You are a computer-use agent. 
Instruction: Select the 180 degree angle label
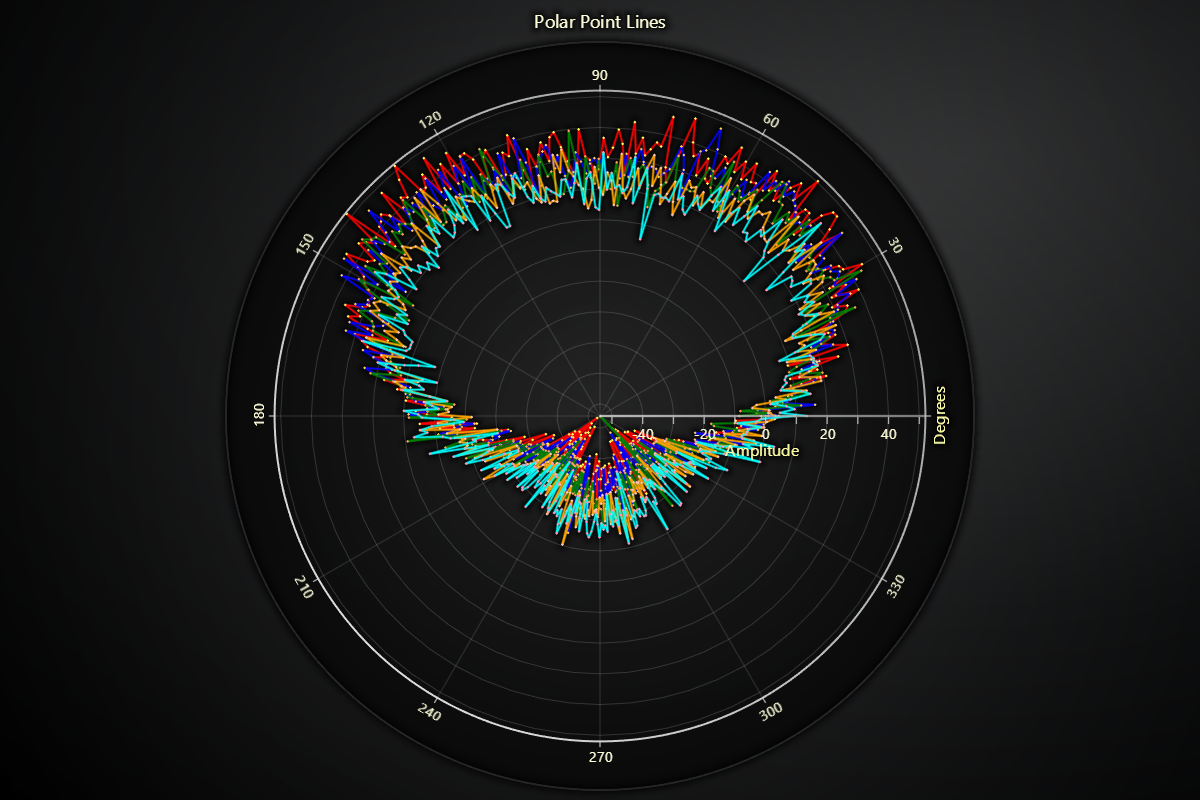[x=259, y=415]
